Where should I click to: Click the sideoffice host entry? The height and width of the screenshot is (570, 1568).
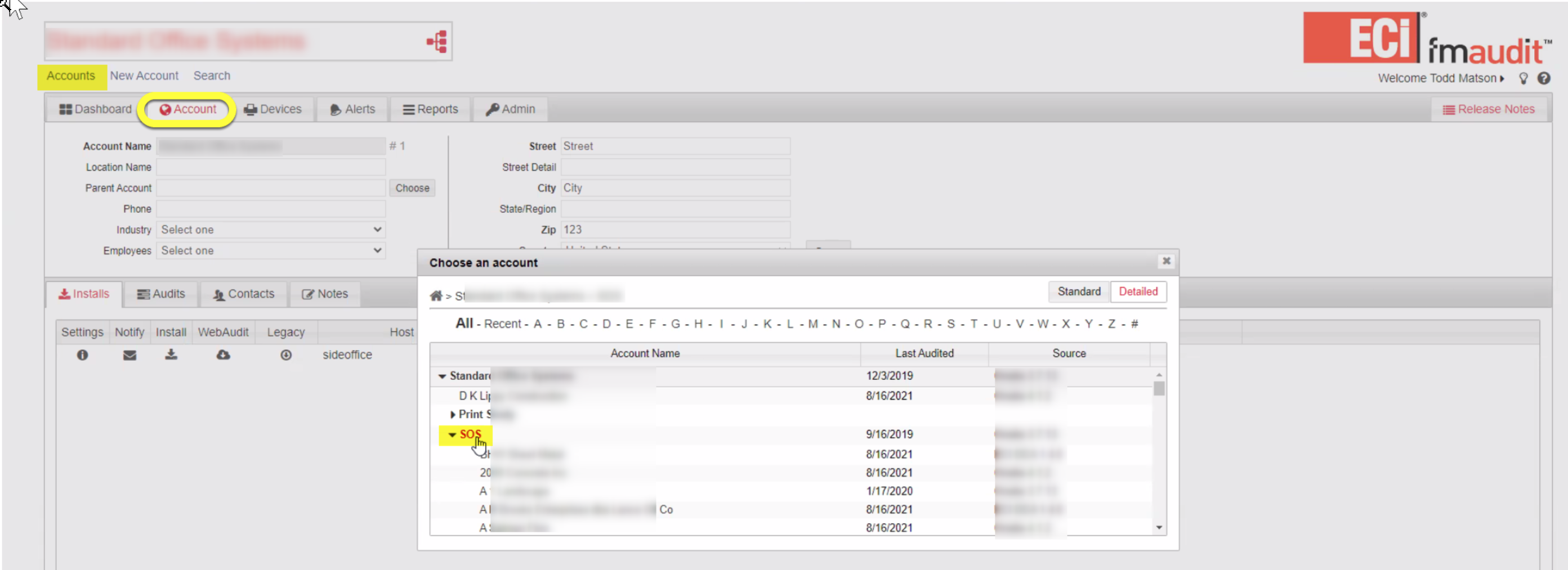[x=347, y=355]
